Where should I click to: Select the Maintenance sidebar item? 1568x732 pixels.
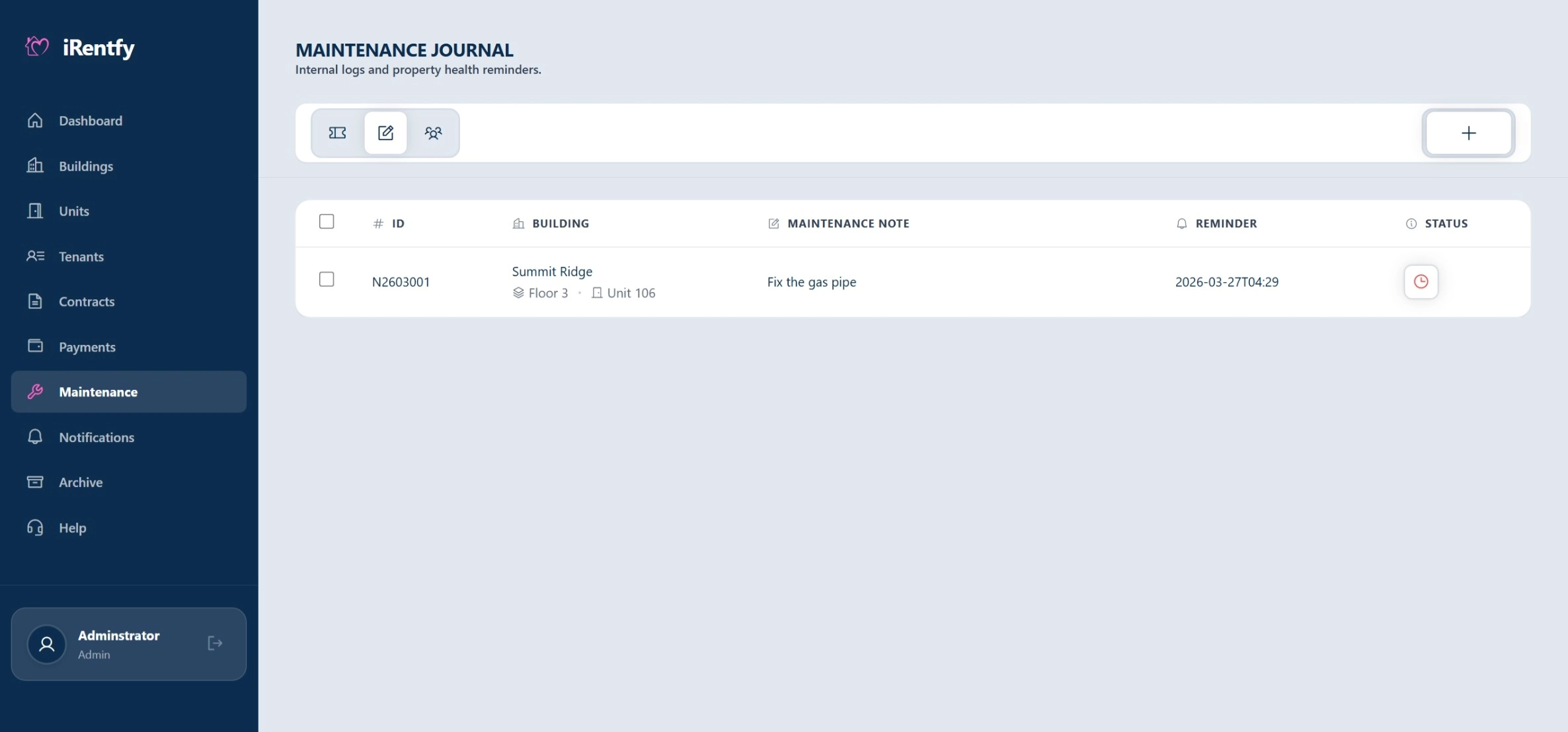(129, 392)
